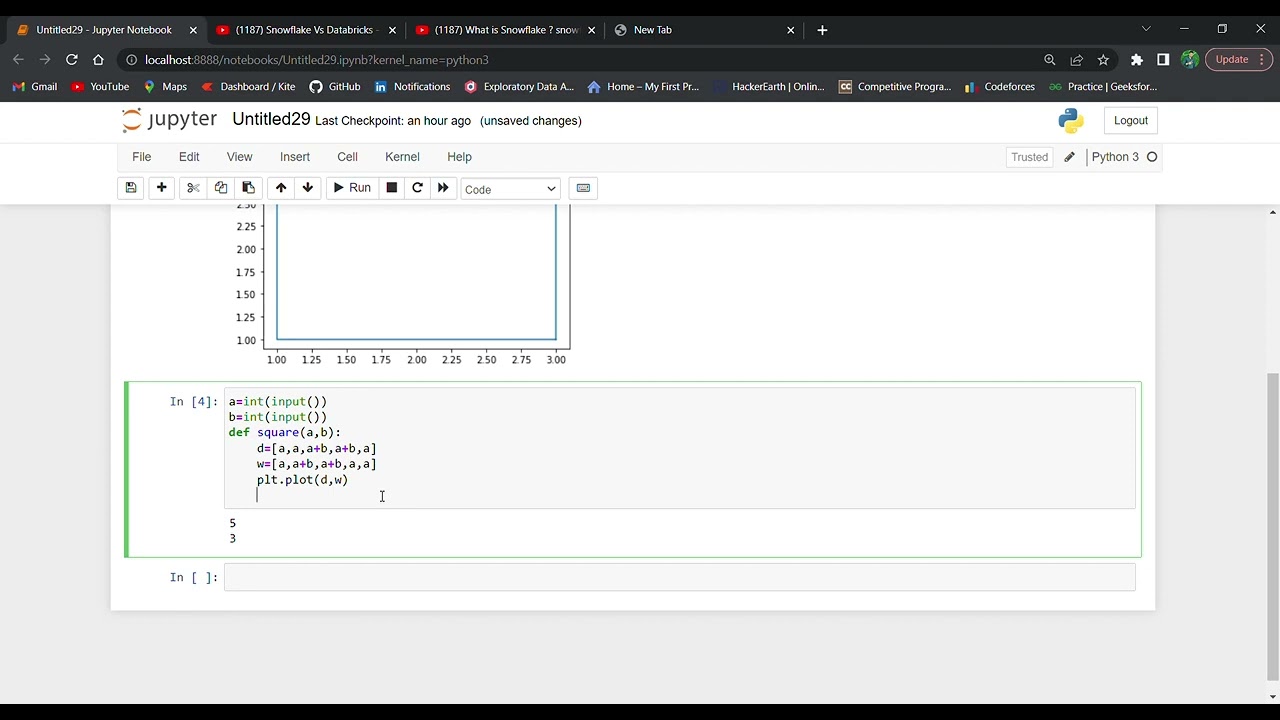Reload the current page
1280x720 pixels.
point(72,60)
